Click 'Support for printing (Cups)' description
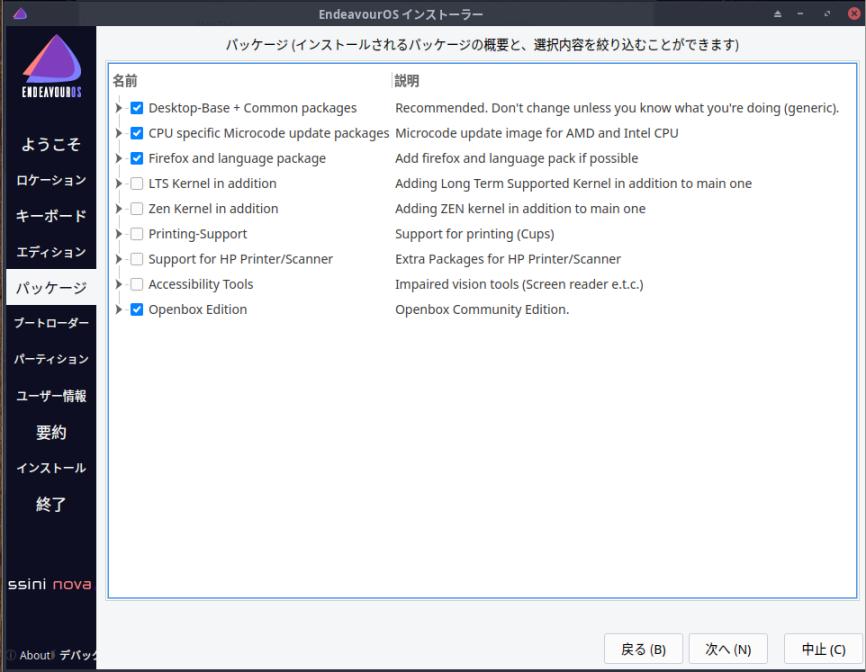Viewport: 866px width, 672px height. click(x=474, y=234)
